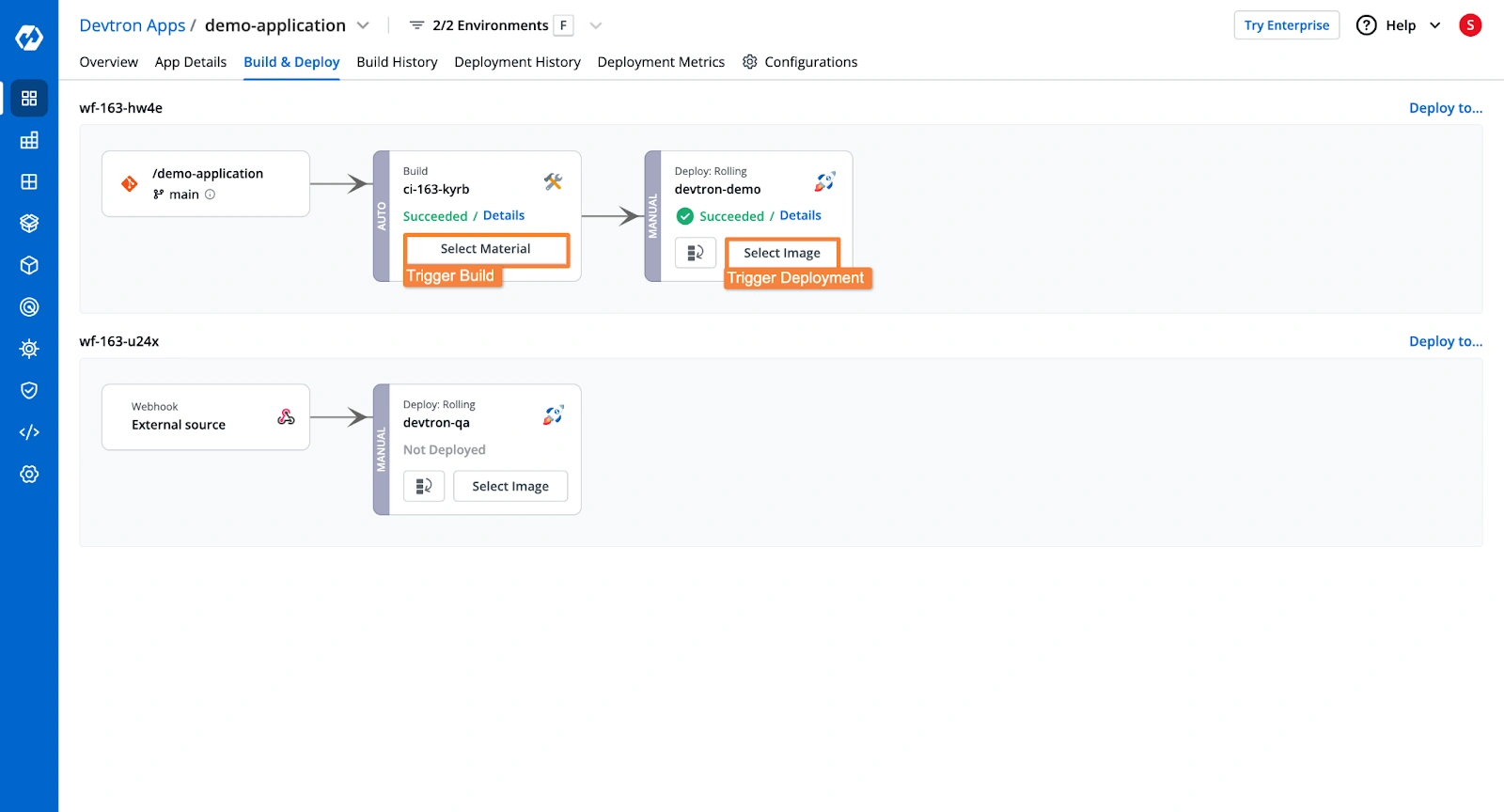The image size is (1504, 812).
Task: Open the code brackets icon in sidebar
Action: (29, 432)
